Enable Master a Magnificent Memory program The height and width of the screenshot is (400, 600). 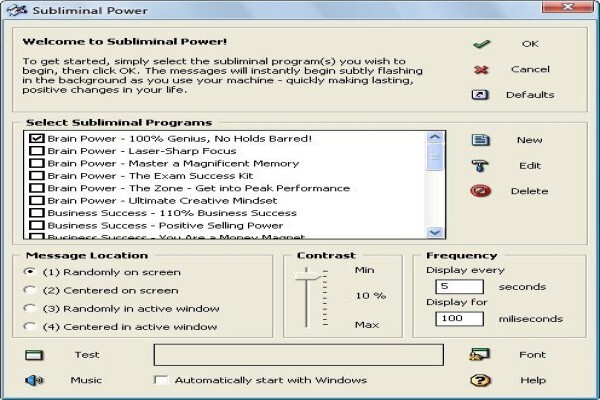click(37, 163)
